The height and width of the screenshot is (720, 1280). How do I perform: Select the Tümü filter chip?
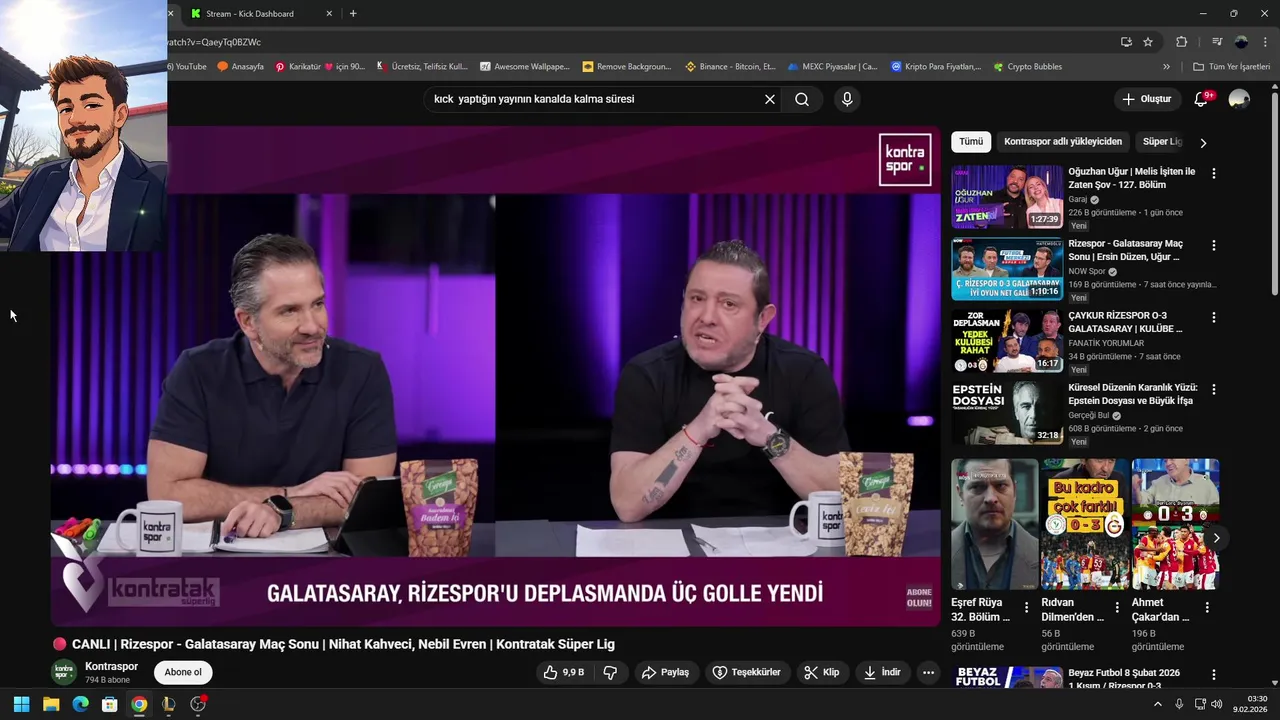pos(971,142)
